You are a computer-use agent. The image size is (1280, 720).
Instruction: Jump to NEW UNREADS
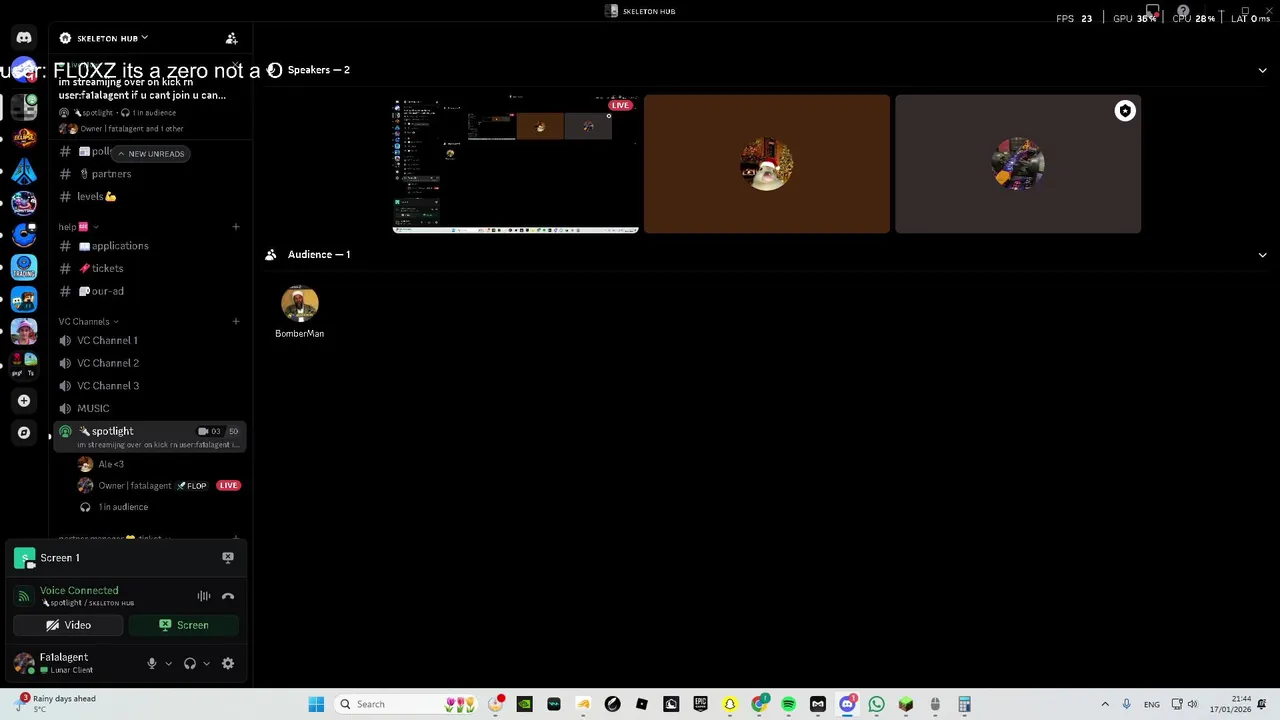[150, 154]
